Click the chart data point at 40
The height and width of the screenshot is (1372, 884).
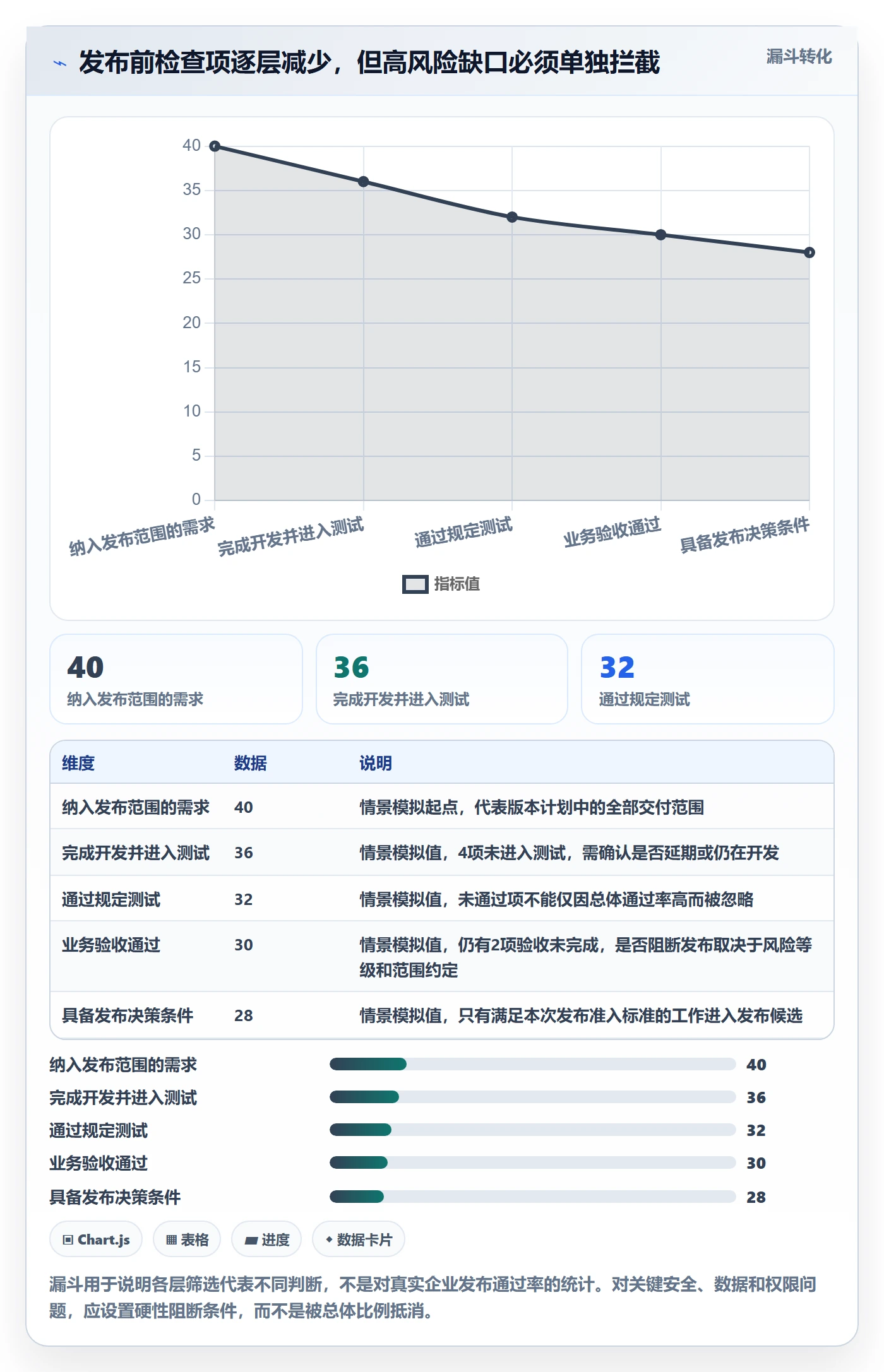point(215,146)
